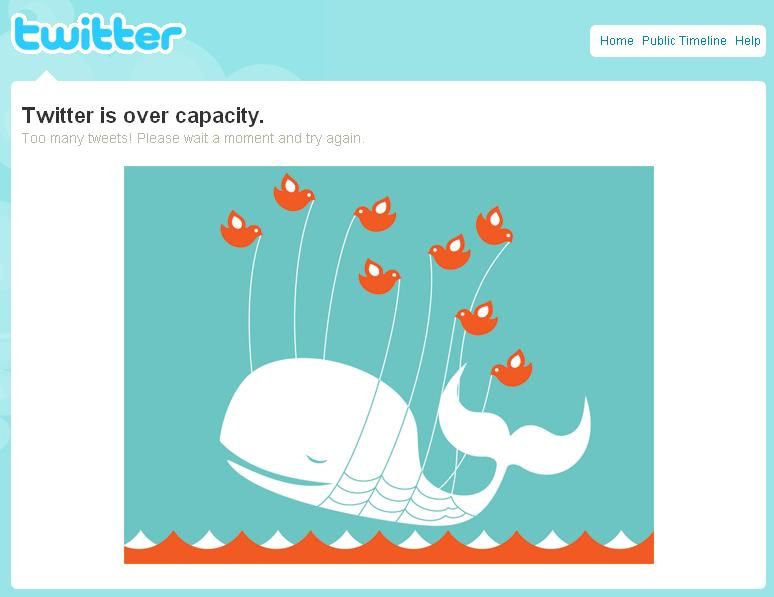Select the topmost orange bird
774x597 pixels.
coord(294,193)
